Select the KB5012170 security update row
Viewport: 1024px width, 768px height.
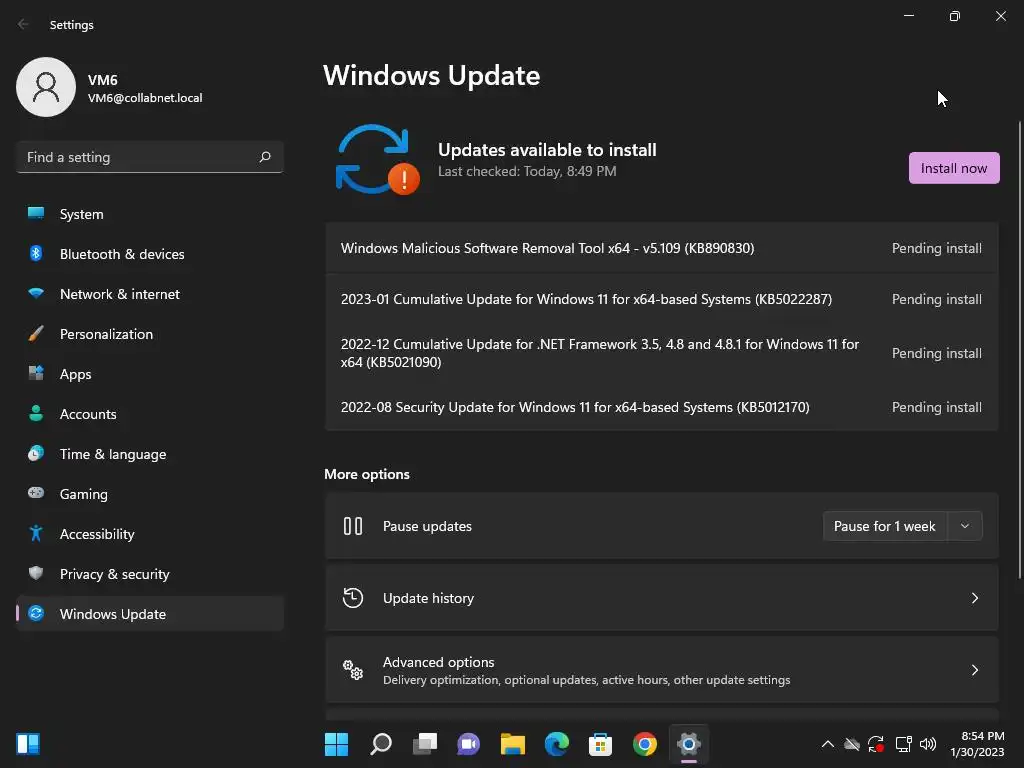click(662, 407)
